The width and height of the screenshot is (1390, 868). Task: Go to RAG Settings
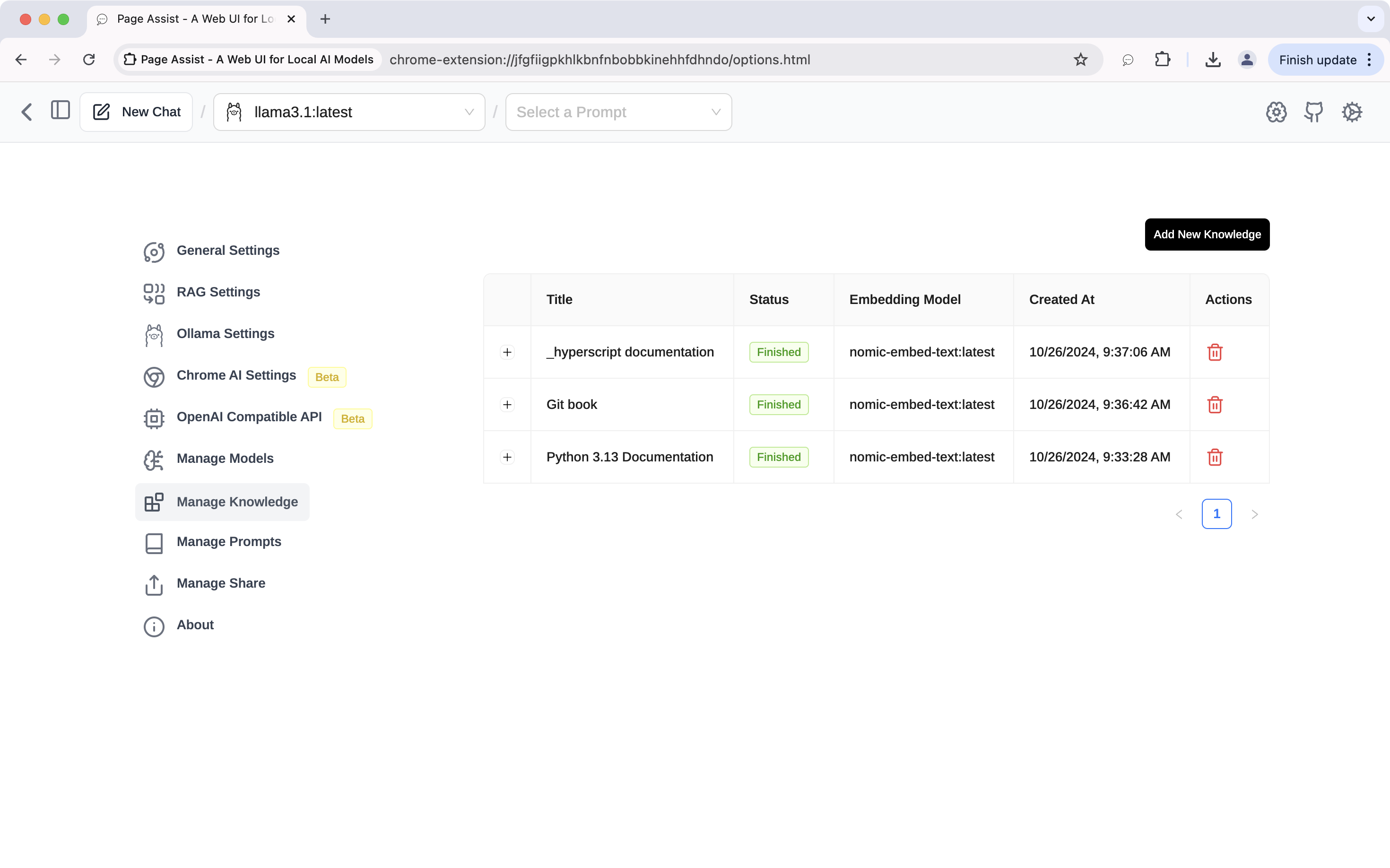(x=218, y=292)
